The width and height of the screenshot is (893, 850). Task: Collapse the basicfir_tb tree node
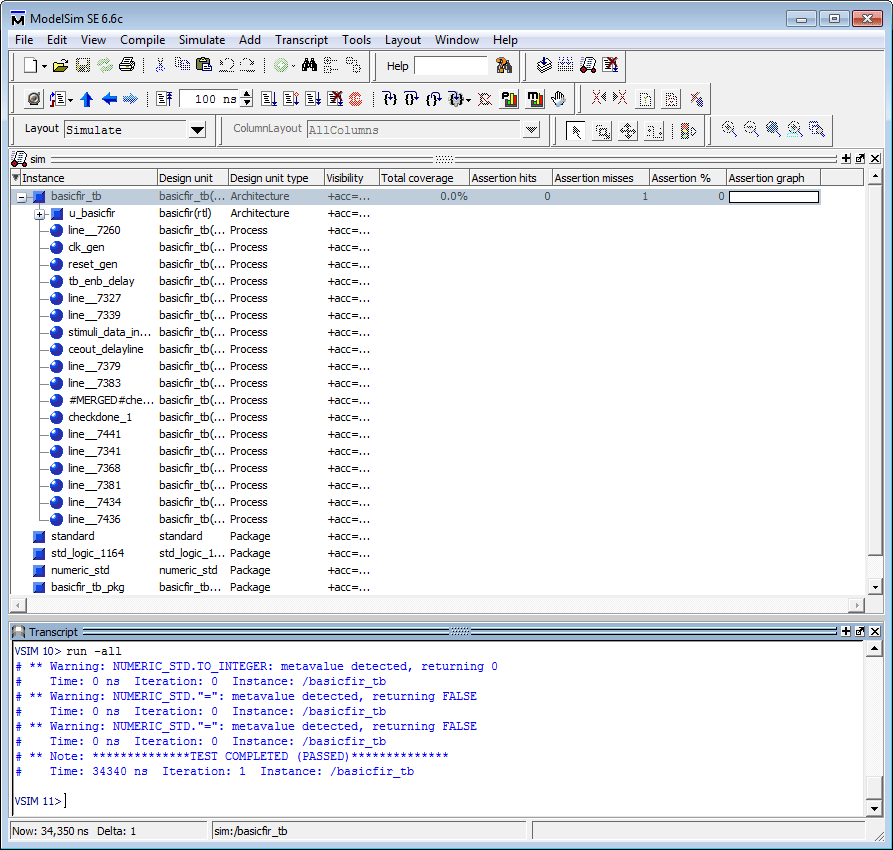tap(21, 197)
